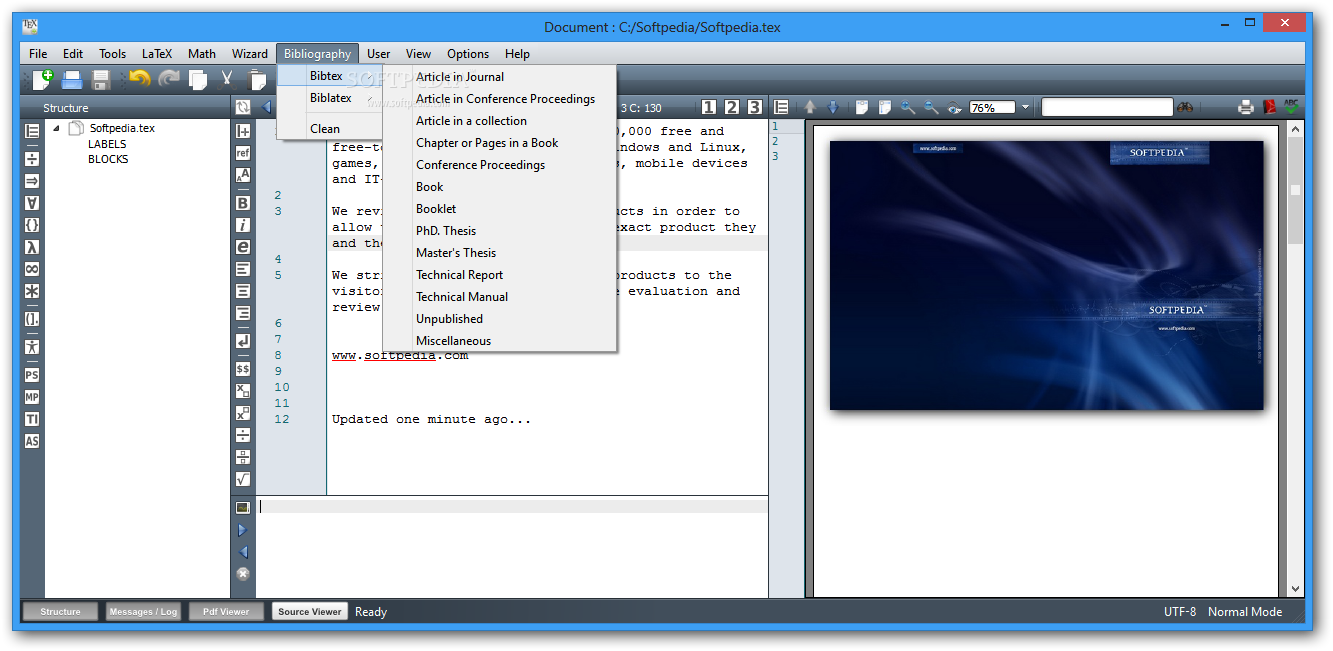
Task: Toggle PDF structure list icon
Action: tap(782, 107)
